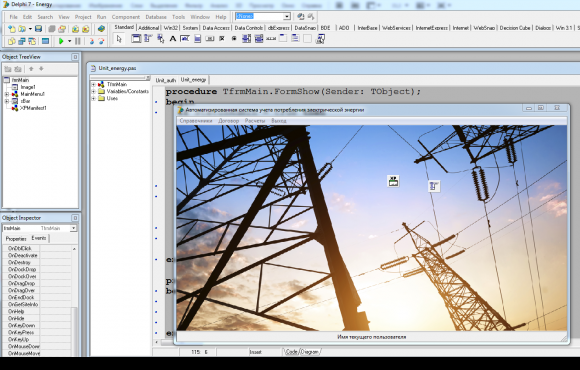Viewport: 580px width, 370px height.
Task: Open Help contents book icon
Action: click(101, 29)
